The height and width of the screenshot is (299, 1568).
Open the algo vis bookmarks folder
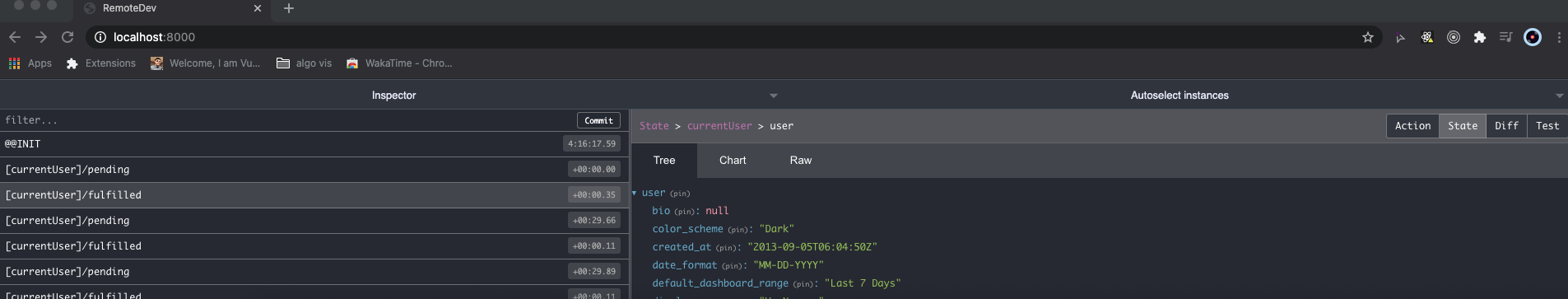[x=304, y=63]
